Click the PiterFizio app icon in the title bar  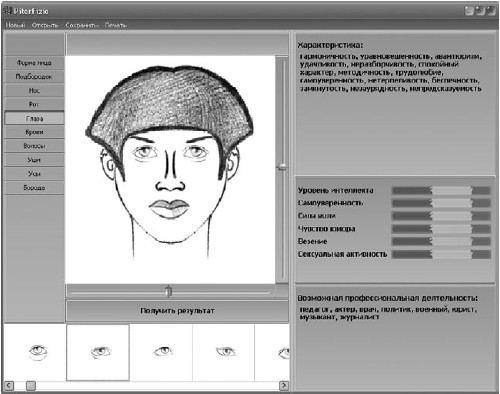pos(8,11)
